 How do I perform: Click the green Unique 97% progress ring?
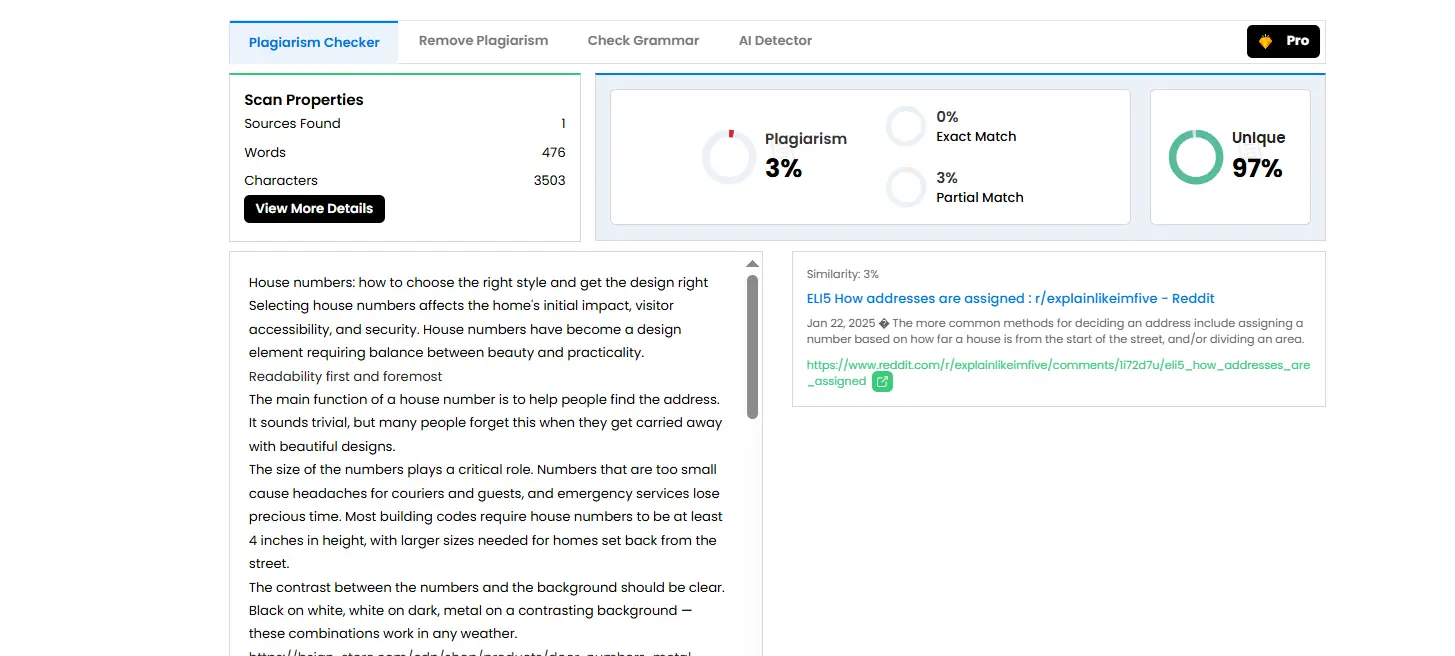pyautogui.click(x=1195, y=157)
